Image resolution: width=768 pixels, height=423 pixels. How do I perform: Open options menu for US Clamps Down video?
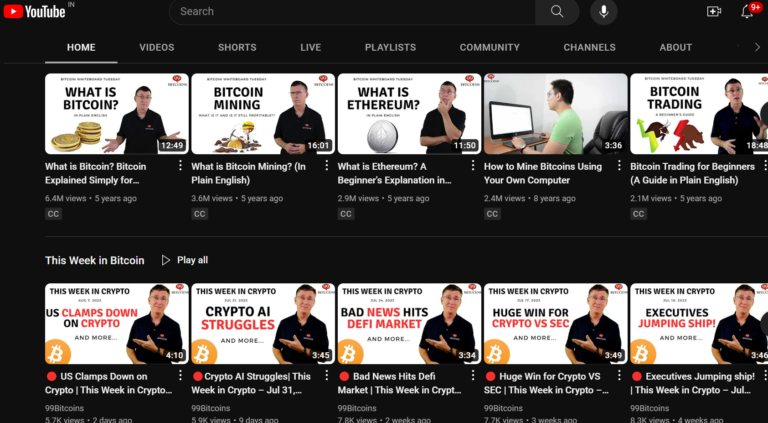pyautogui.click(x=180, y=376)
